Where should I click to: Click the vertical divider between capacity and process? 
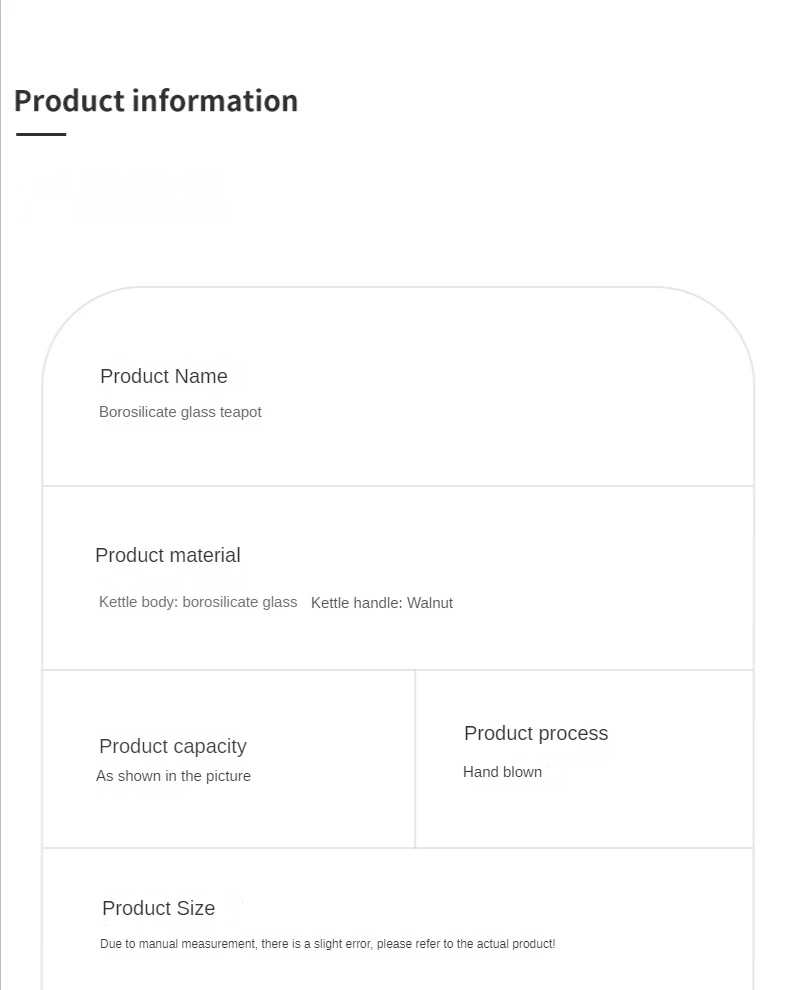415,759
